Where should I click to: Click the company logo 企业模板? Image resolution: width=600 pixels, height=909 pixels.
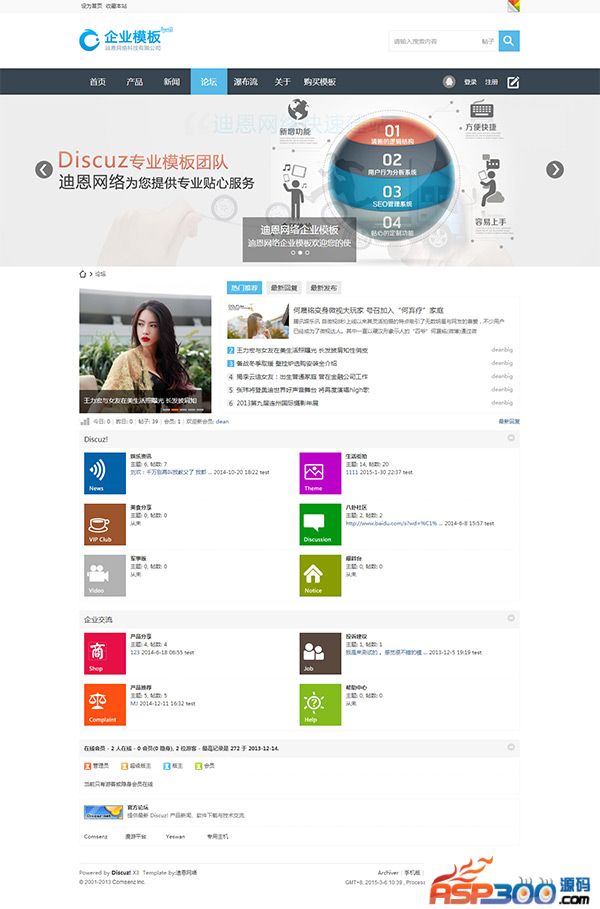pyautogui.click(x=125, y=39)
